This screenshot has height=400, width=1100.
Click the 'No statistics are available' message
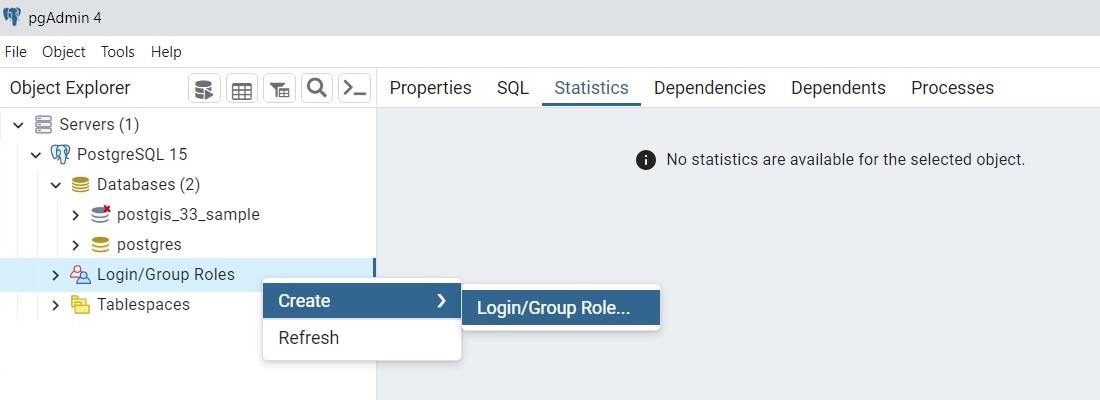point(846,159)
